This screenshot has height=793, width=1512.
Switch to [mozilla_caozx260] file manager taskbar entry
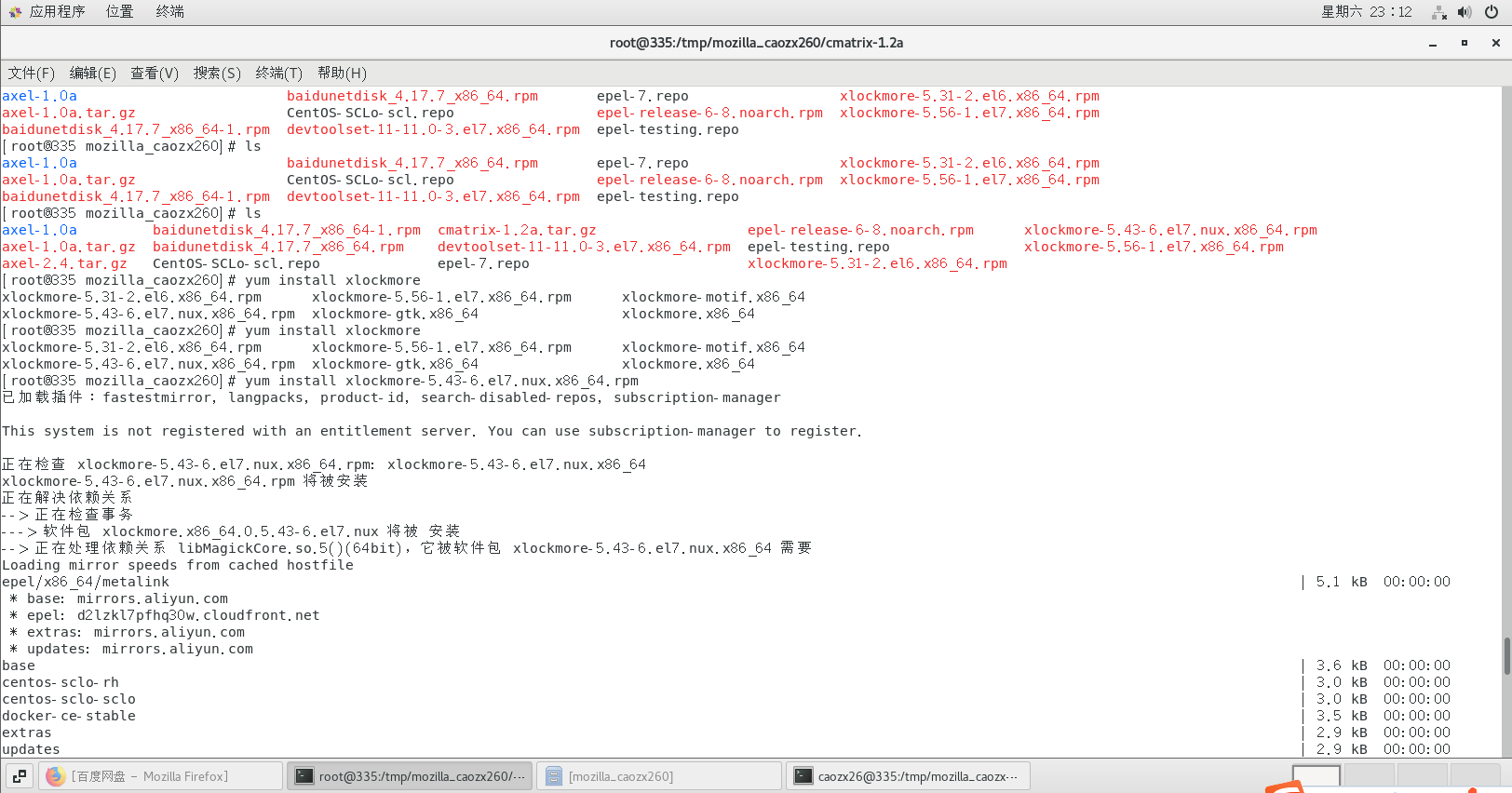[659, 776]
